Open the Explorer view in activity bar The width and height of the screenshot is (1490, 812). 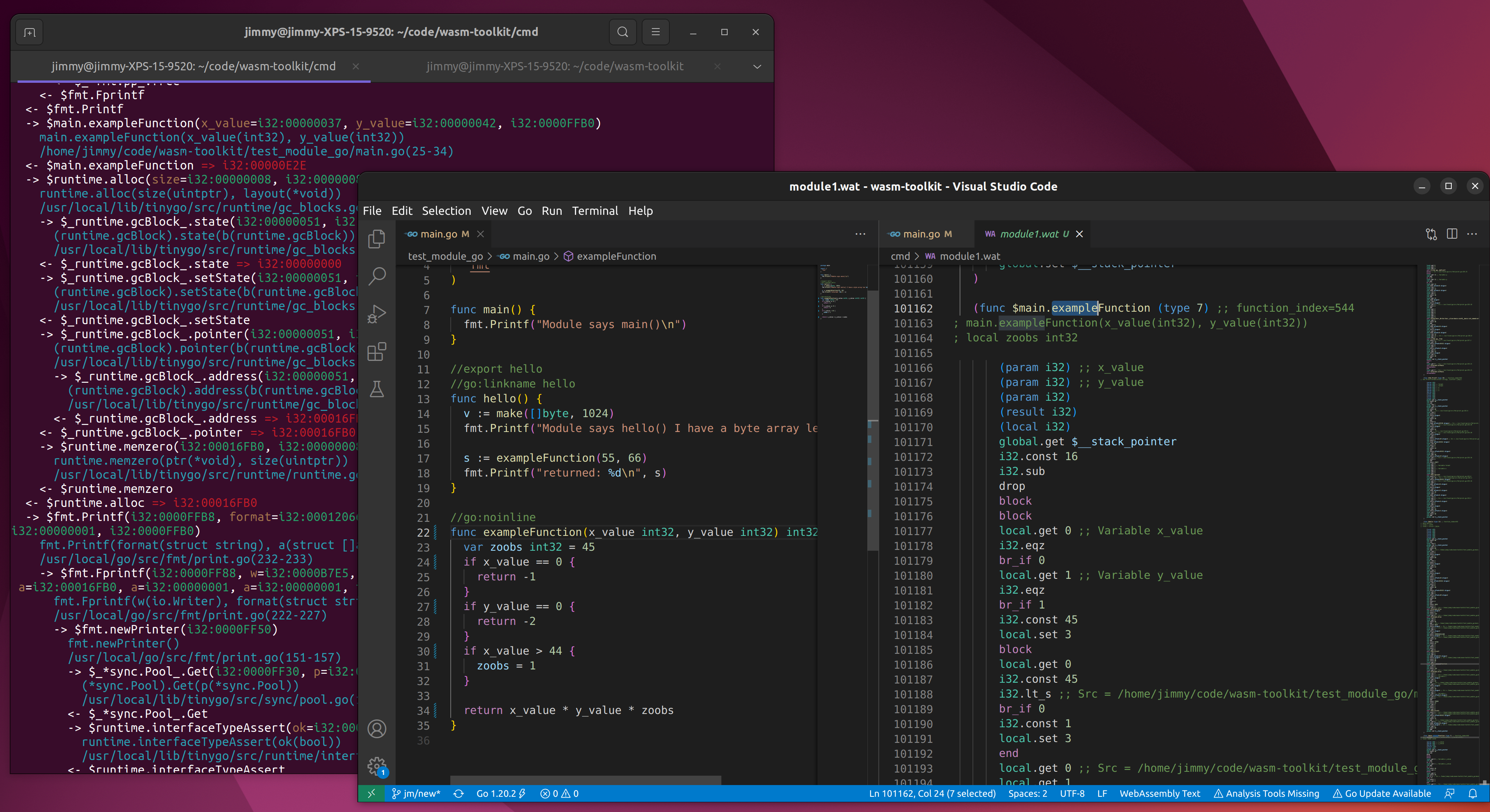click(x=377, y=239)
